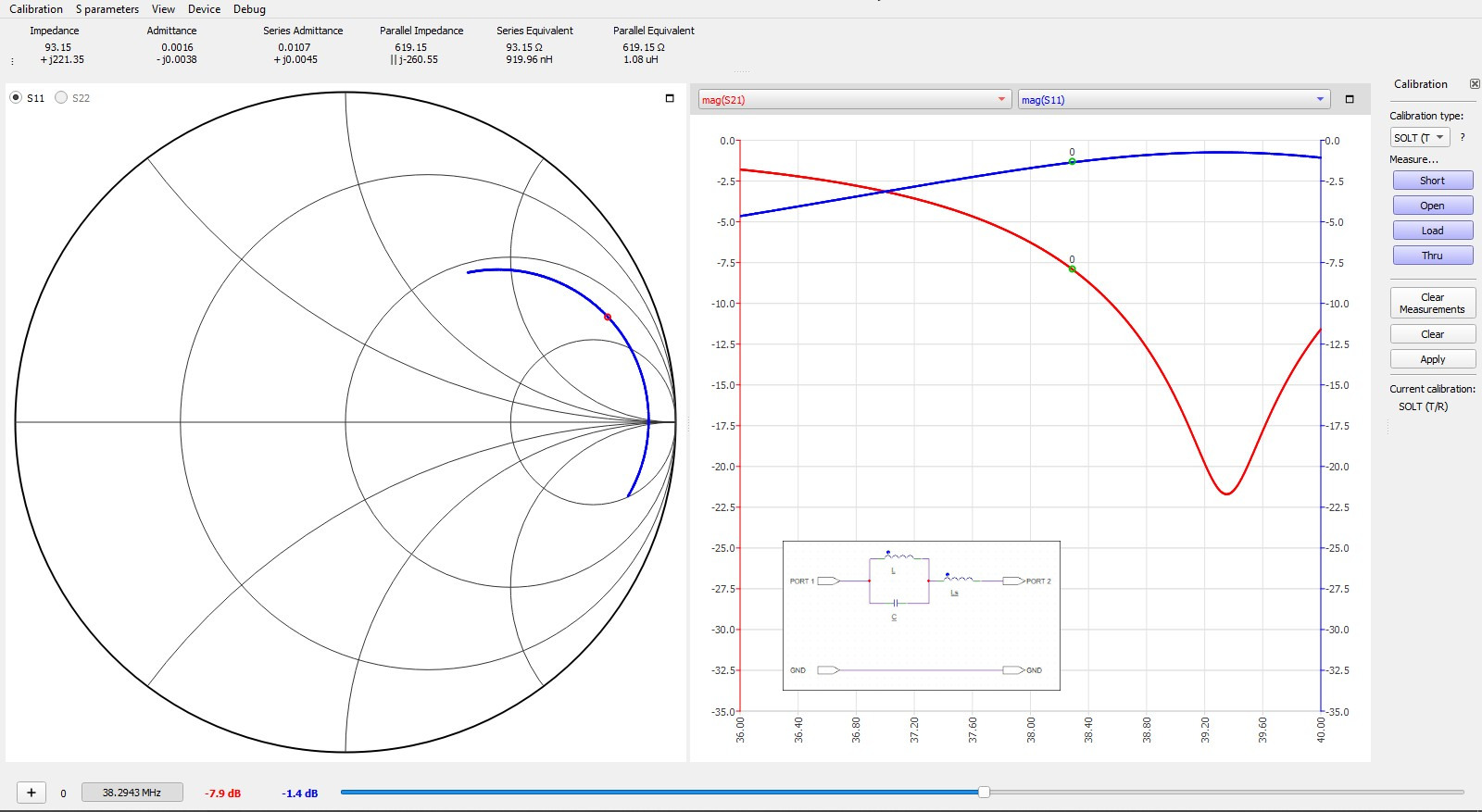This screenshot has height=812, width=1482.
Task: Add a marker with the plus button
Action: coord(31,793)
